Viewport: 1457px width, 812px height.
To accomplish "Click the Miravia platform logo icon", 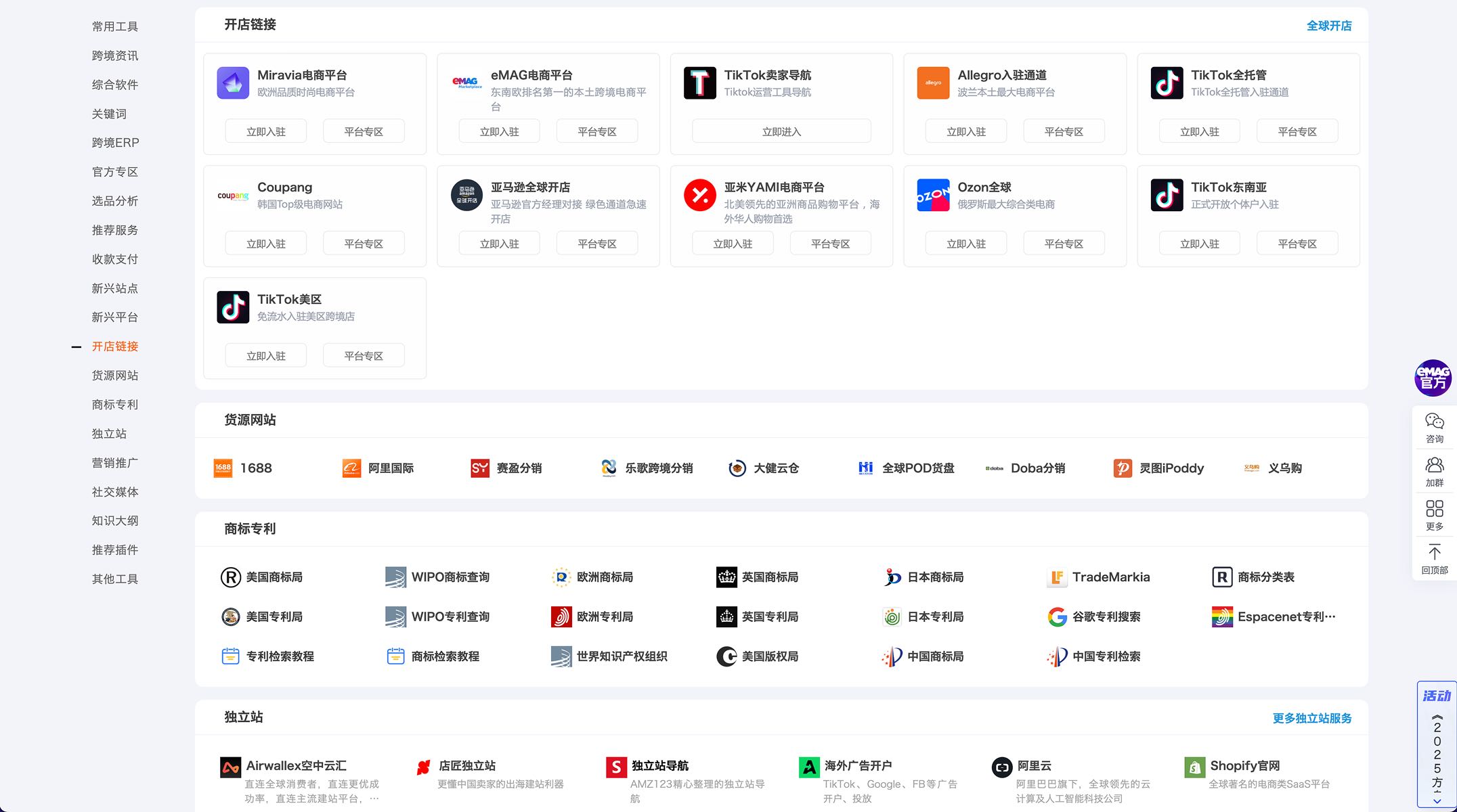I will (233, 83).
